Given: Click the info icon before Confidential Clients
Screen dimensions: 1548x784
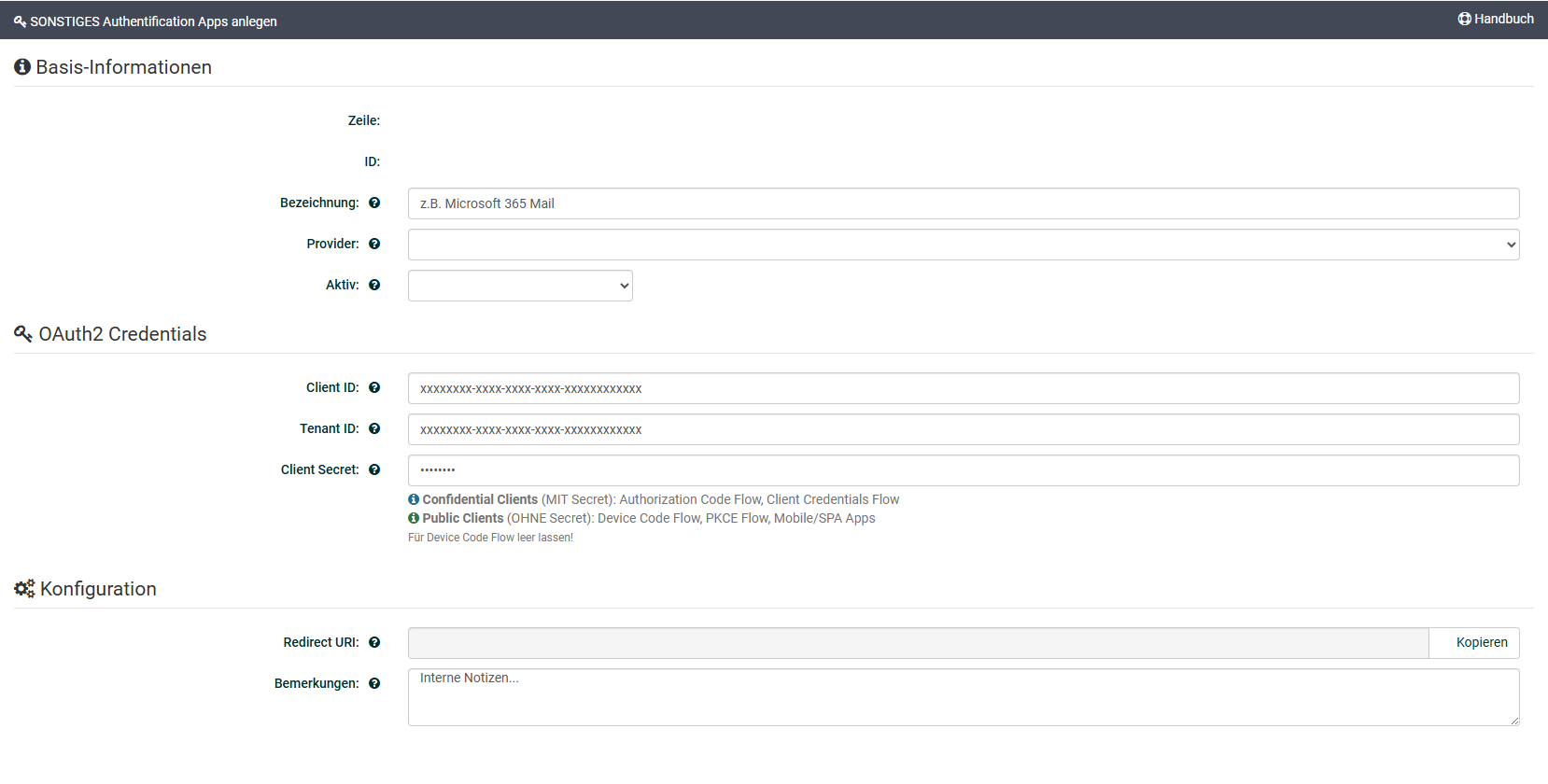Looking at the screenshot, I should tap(414, 499).
